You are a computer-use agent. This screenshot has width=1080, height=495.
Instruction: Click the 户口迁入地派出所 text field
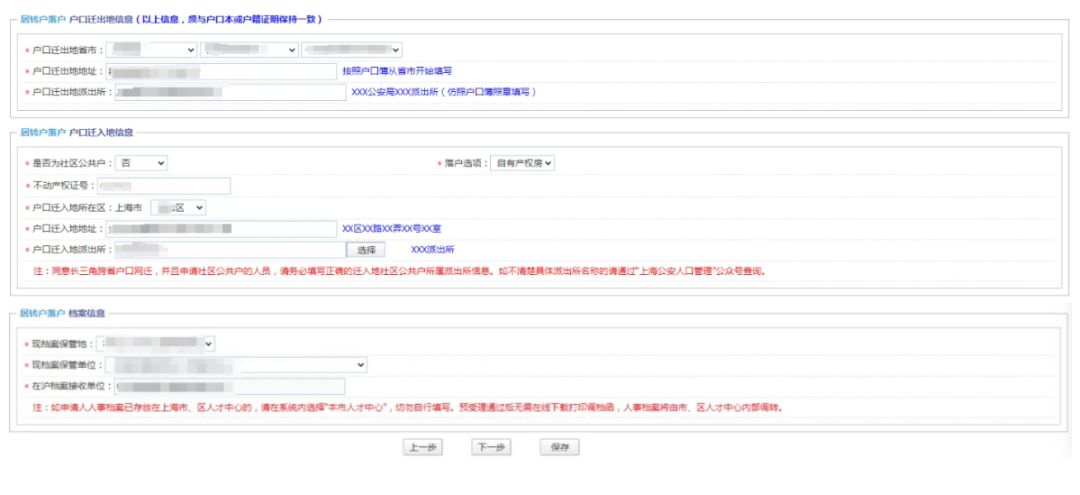228,249
